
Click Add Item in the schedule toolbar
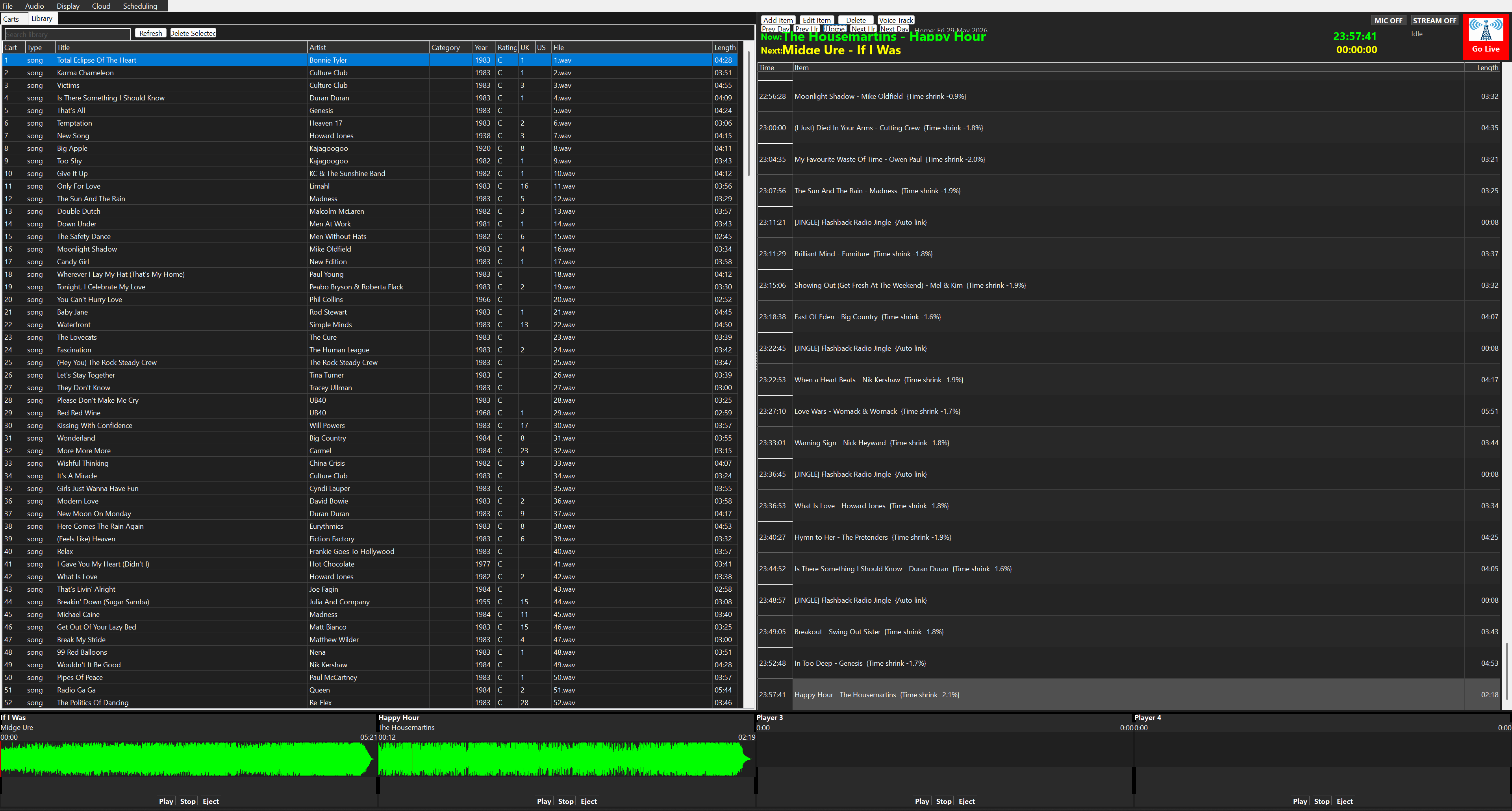(x=778, y=20)
